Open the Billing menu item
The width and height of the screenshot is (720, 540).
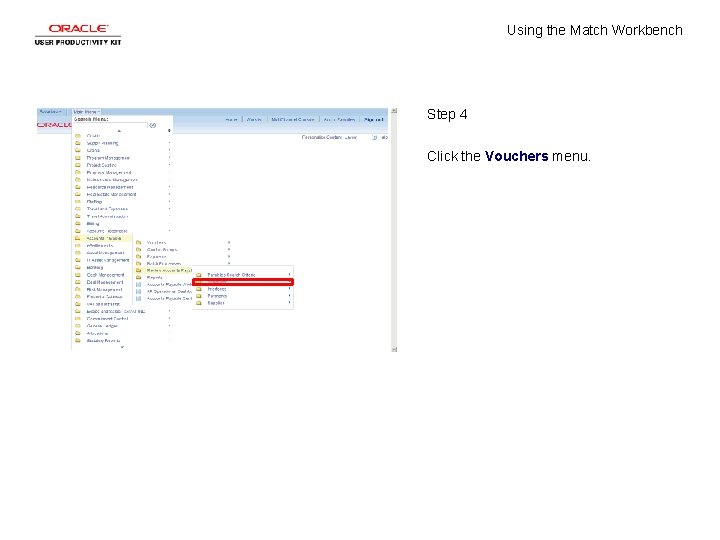(93, 224)
